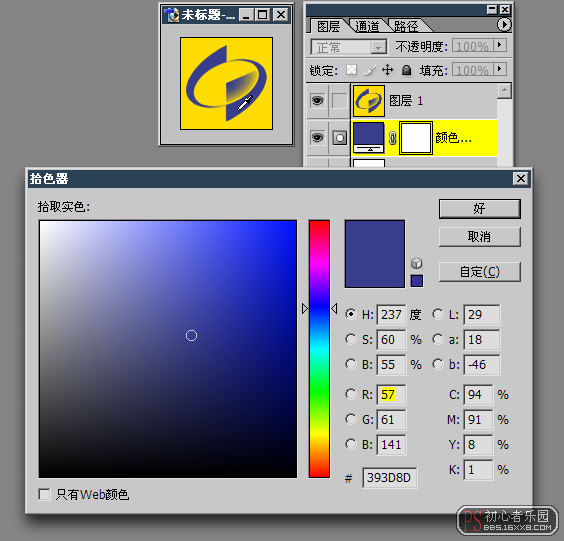The width and height of the screenshot is (564, 541).
Task: Click the lock all padlock icon
Action: 406,70
